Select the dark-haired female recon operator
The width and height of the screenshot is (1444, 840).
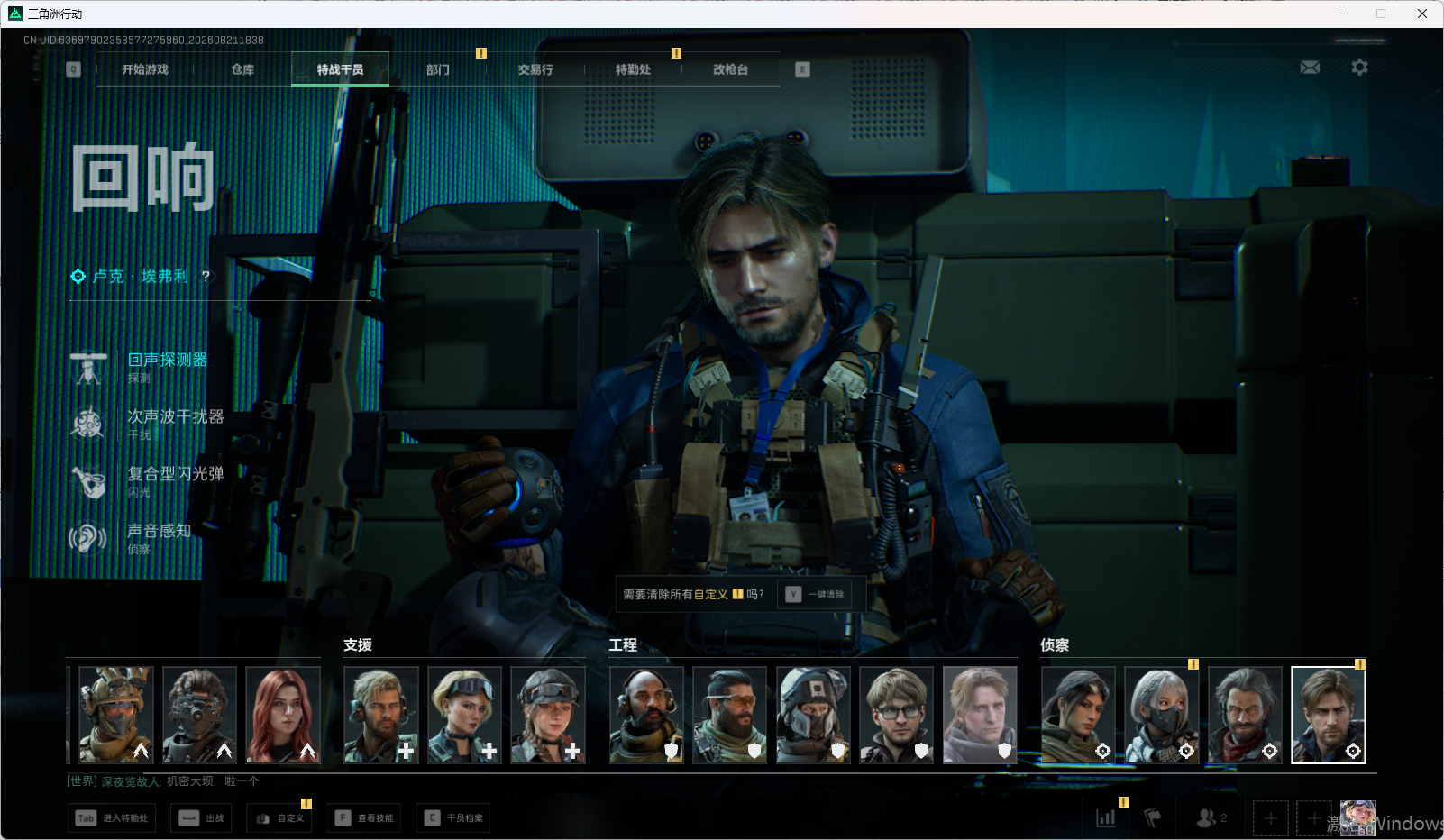click(x=1078, y=716)
